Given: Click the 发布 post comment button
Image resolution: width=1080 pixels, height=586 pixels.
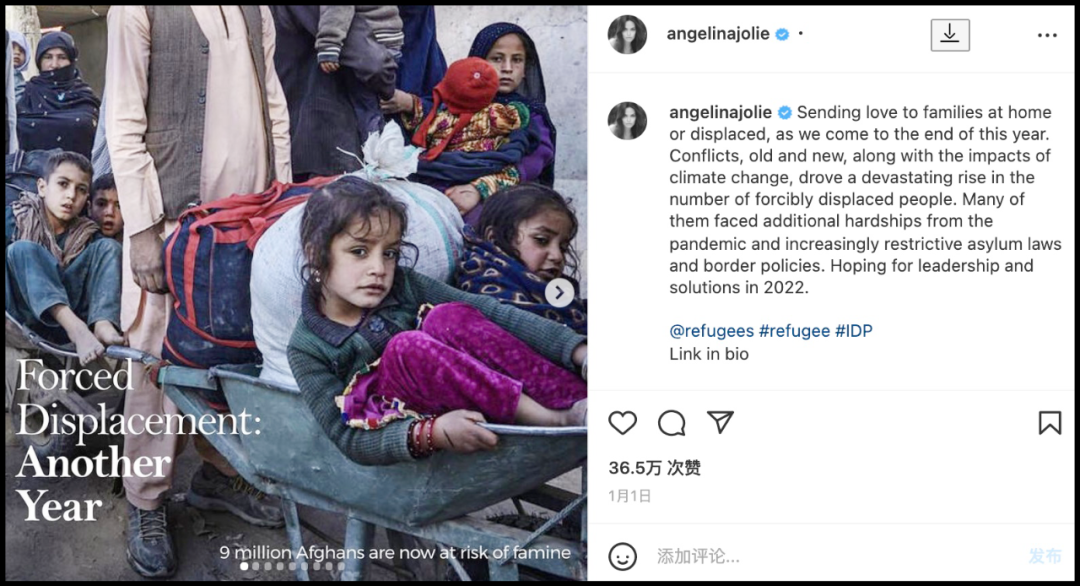Looking at the screenshot, I should tap(1045, 556).
